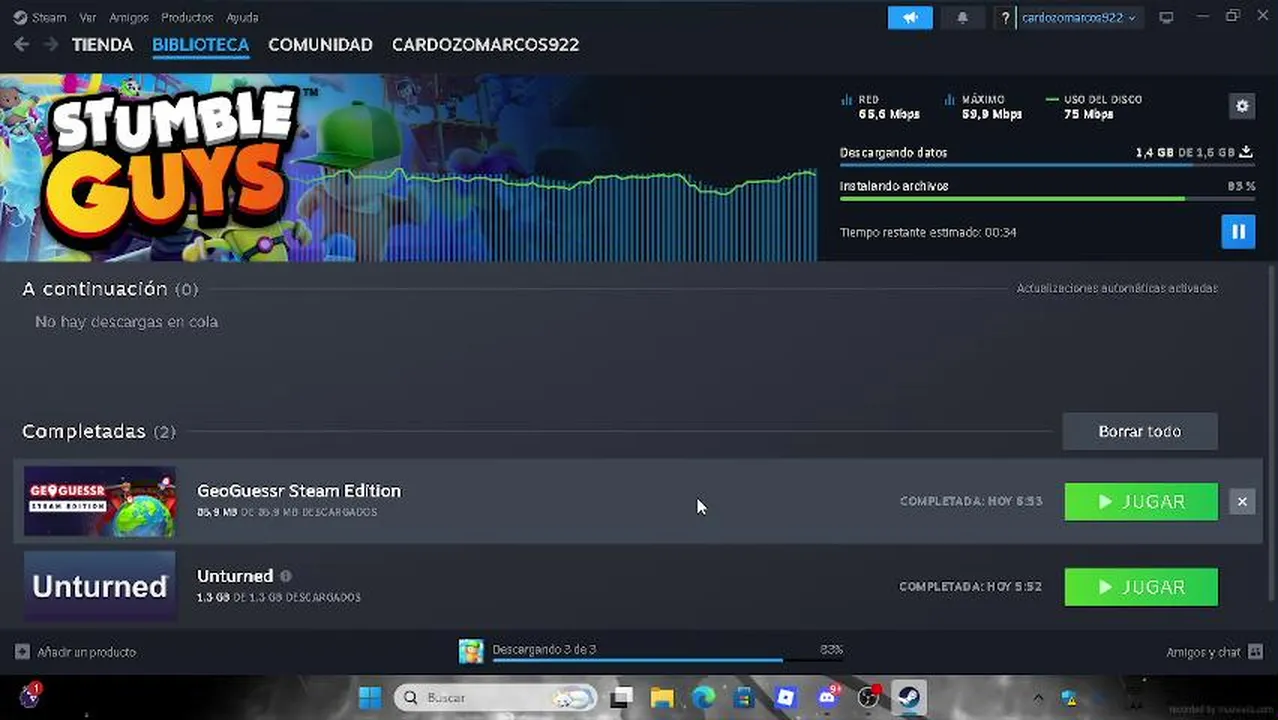Click the Buscar taskbar search box
Image resolution: width=1278 pixels, height=720 pixels.
pos(496,697)
